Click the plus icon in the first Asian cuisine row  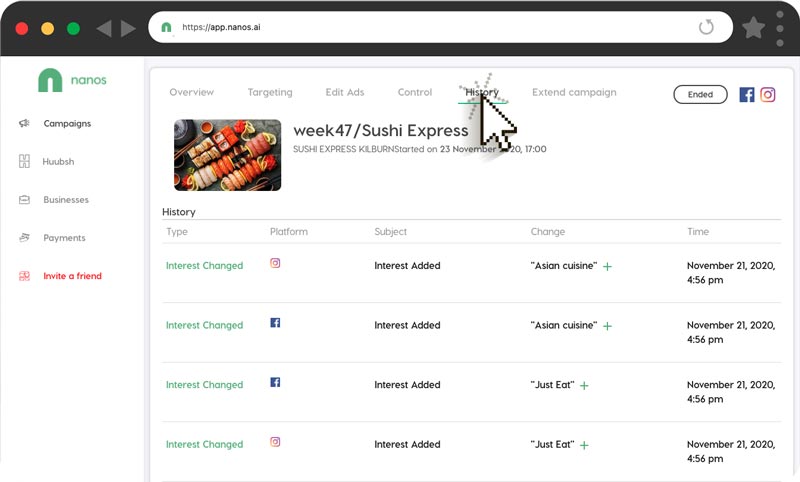coord(607,266)
